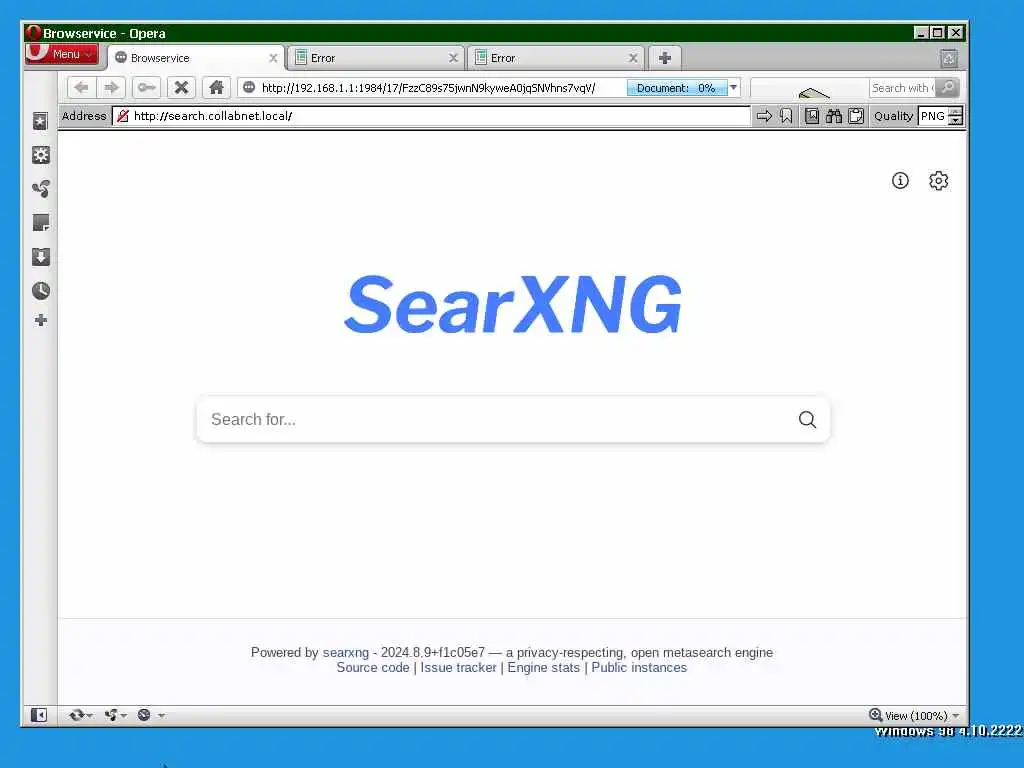This screenshot has width=1024, height=768.
Task: Open Opera Unite status bar dropdown
Action: click(115, 715)
